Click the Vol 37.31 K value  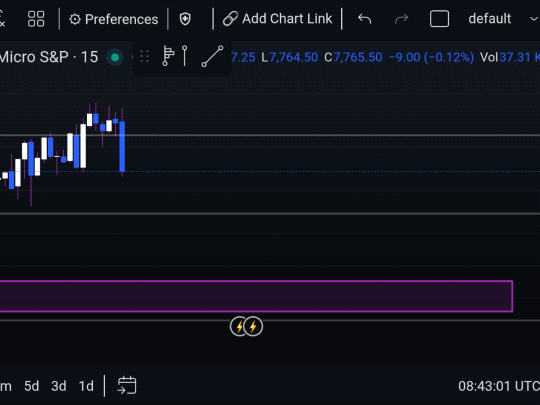510,57
